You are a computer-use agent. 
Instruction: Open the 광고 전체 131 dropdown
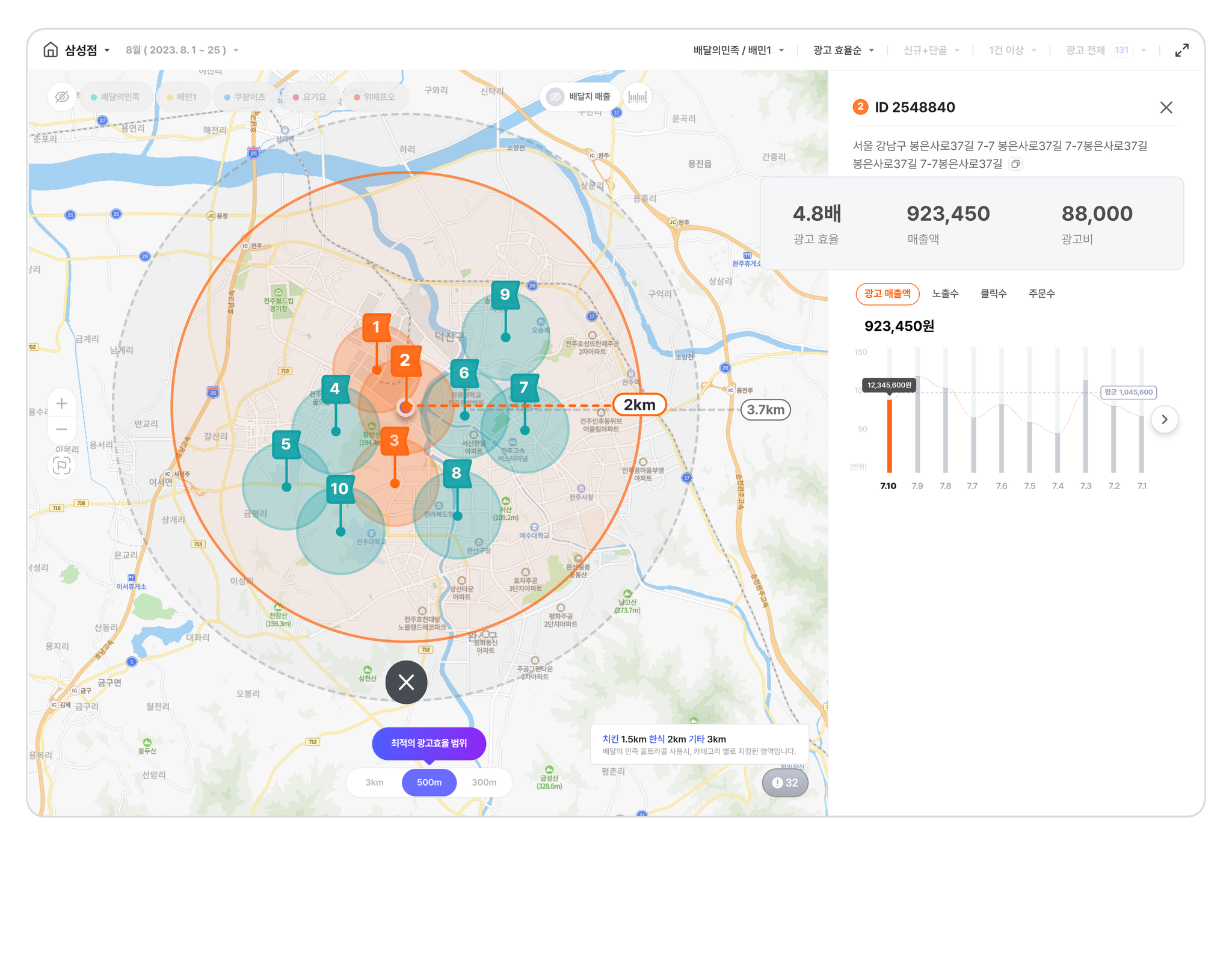pos(1106,51)
